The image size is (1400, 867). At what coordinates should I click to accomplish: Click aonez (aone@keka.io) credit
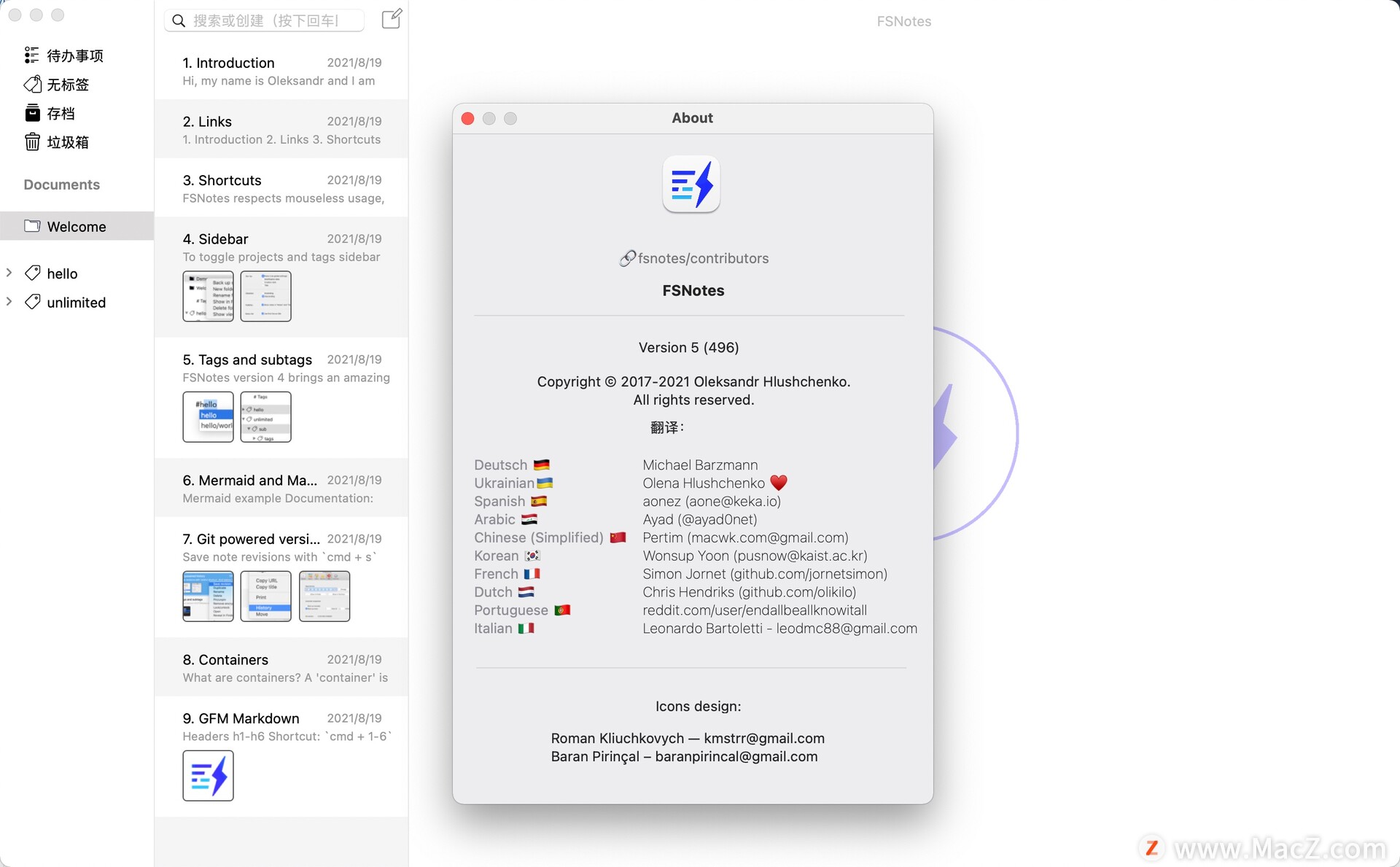click(x=712, y=501)
